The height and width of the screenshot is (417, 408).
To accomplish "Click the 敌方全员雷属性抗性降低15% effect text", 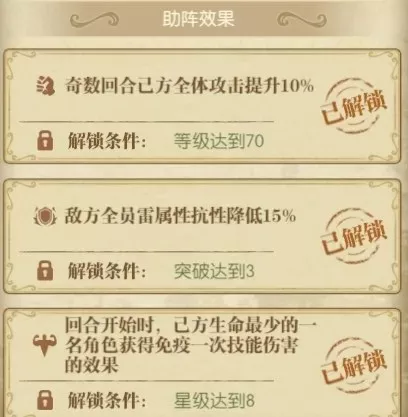I will pos(180,216).
